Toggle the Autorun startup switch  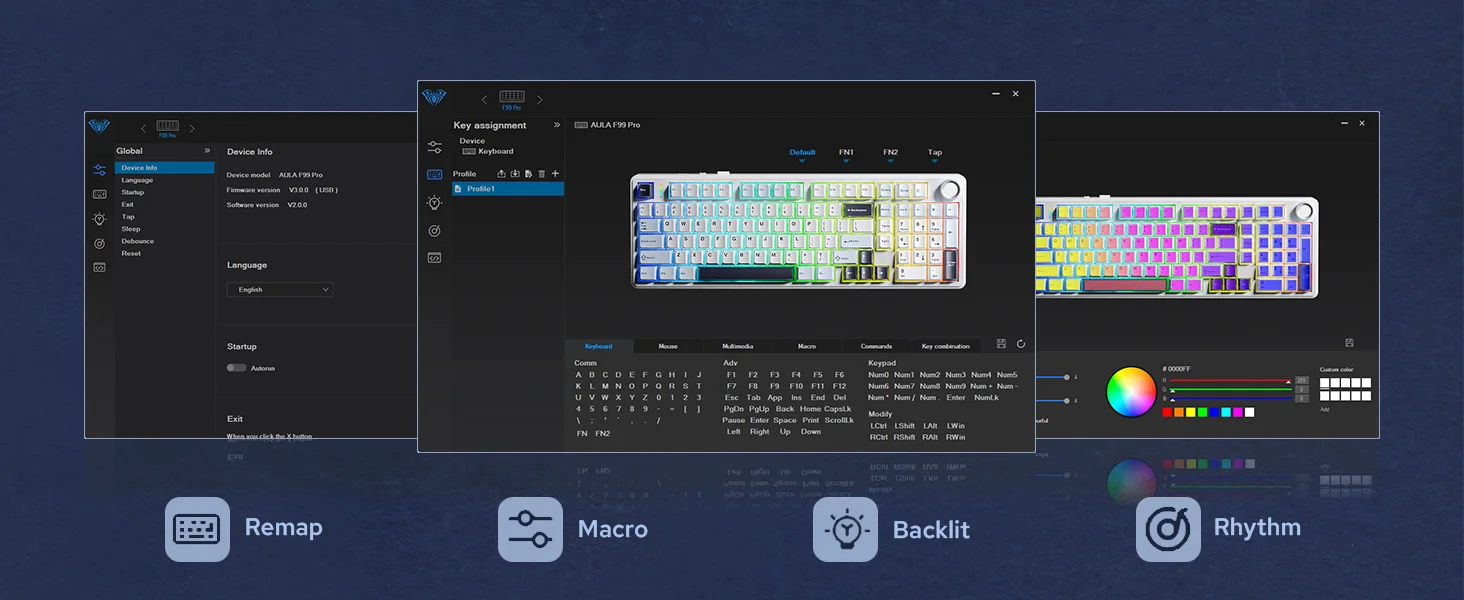pos(236,368)
